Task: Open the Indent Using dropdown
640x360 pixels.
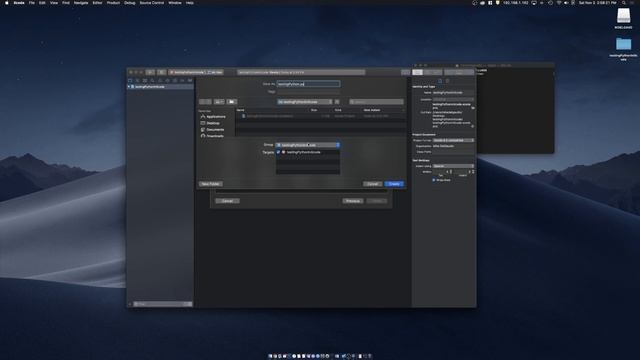Action: tap(453, 166)
